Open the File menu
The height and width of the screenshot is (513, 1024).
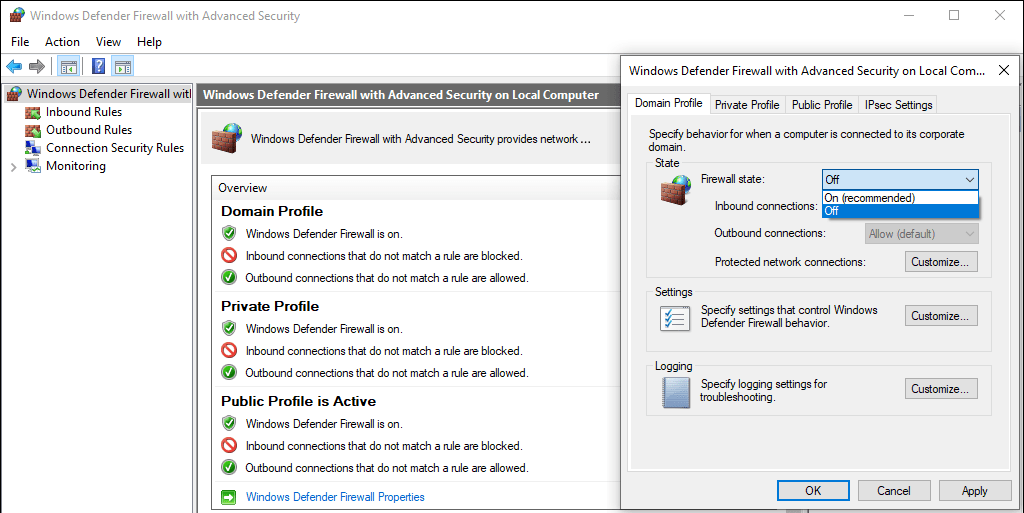point(20,42)
